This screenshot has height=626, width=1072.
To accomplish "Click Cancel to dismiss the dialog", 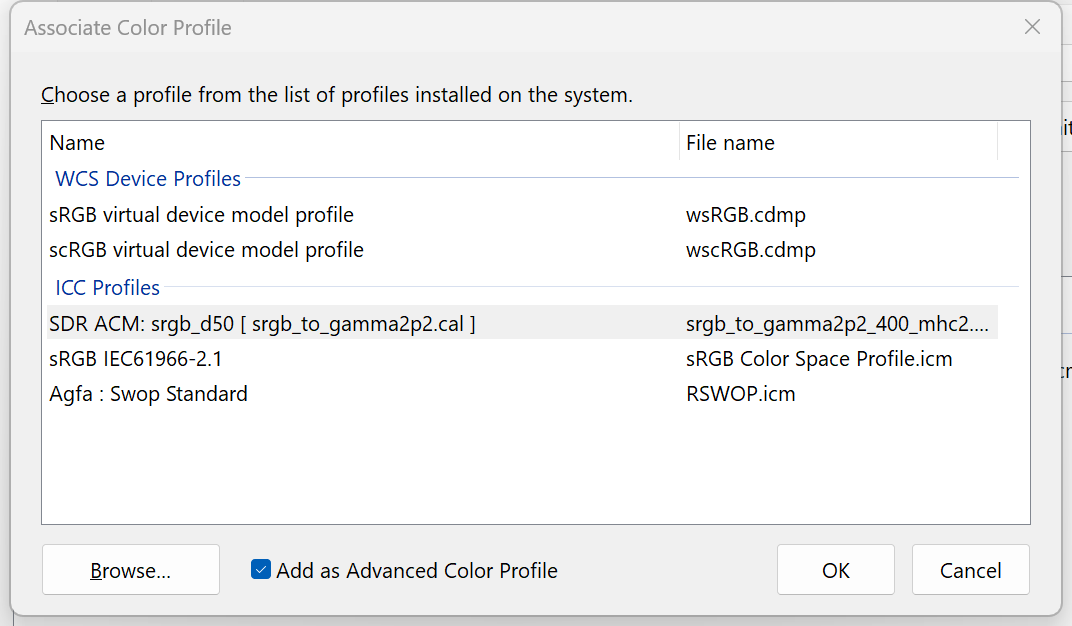I will pyautogui.click(x=970, y=570).
